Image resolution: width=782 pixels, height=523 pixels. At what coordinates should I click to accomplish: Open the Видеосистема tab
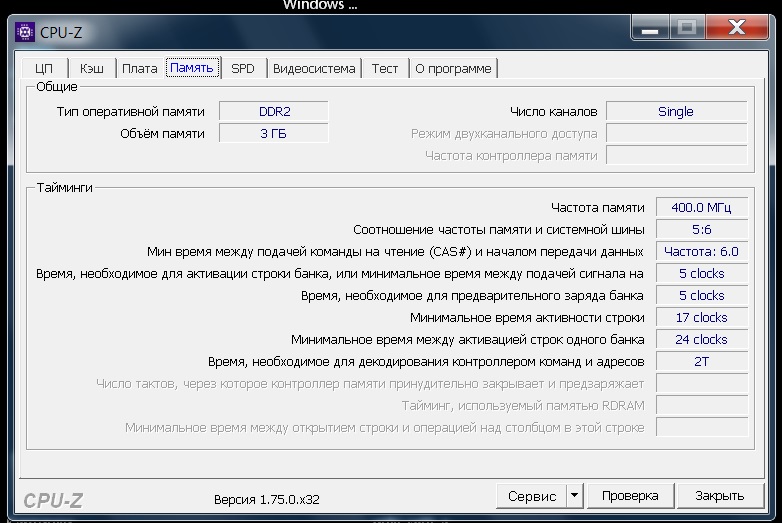(x=314, y=68)
